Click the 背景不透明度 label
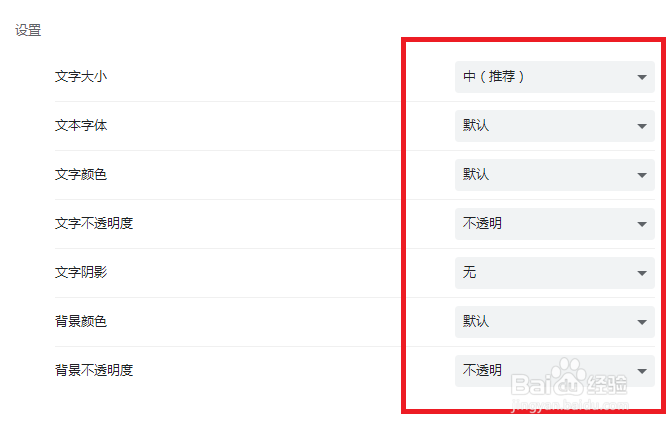This screenshot has height=429, width=667. (x=94, y=371)
